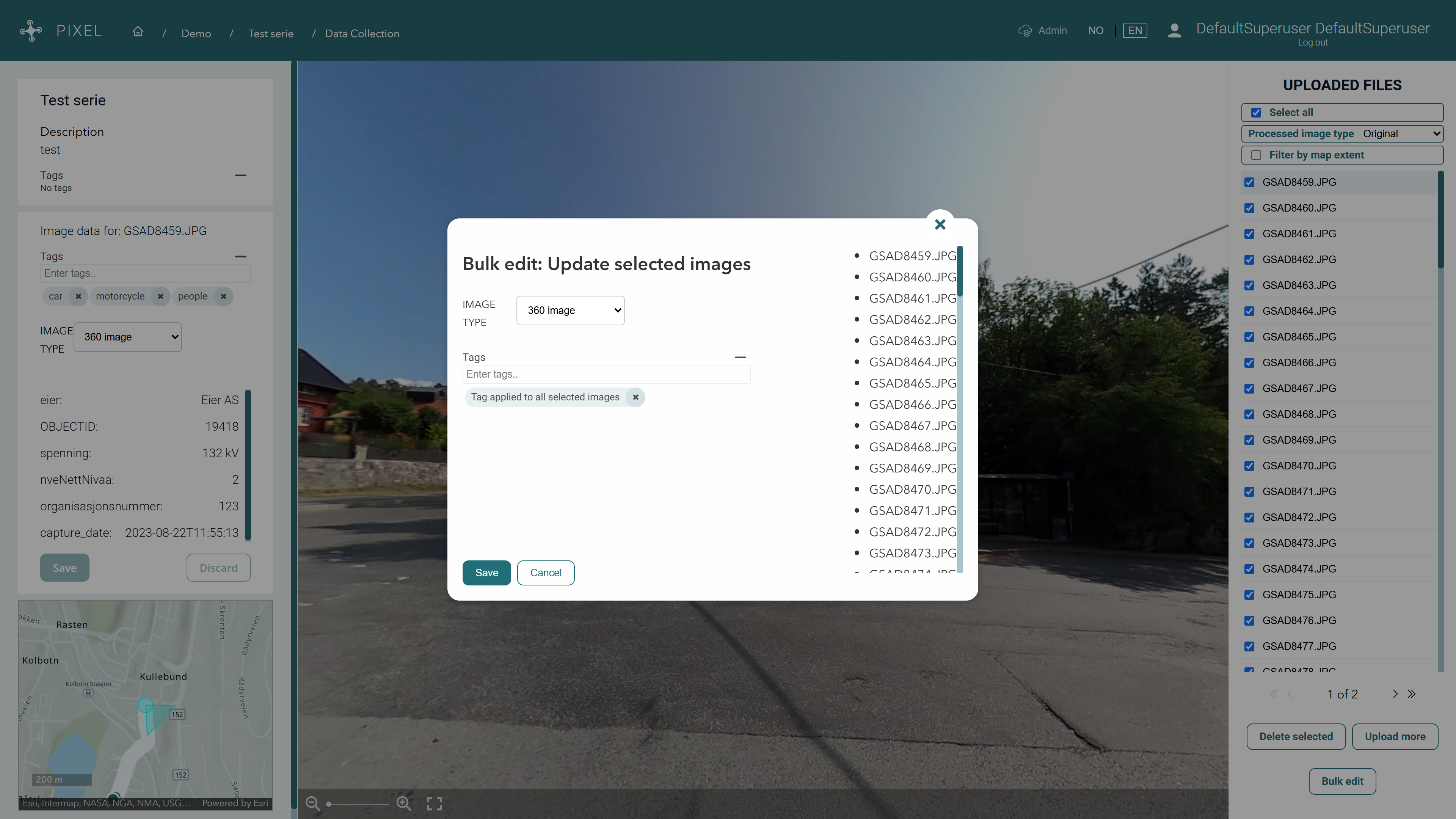Image resolution: width=1456 pixels, height=819 pixels.
Task: Open Image Type dropdown in Bulk edit dialog
Action: click(570, 310)
